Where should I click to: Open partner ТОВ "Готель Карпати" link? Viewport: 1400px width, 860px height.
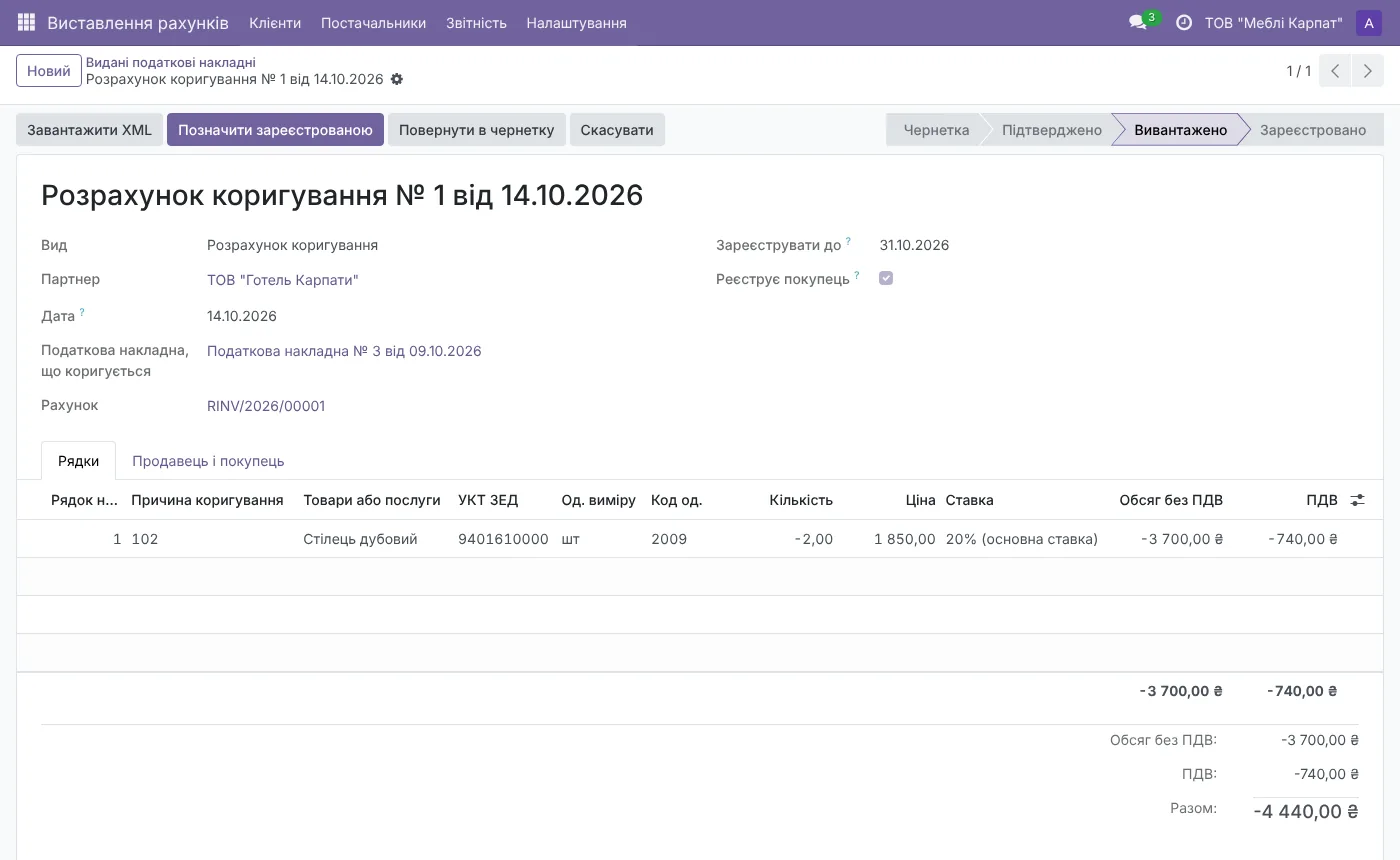pos(283,280)
